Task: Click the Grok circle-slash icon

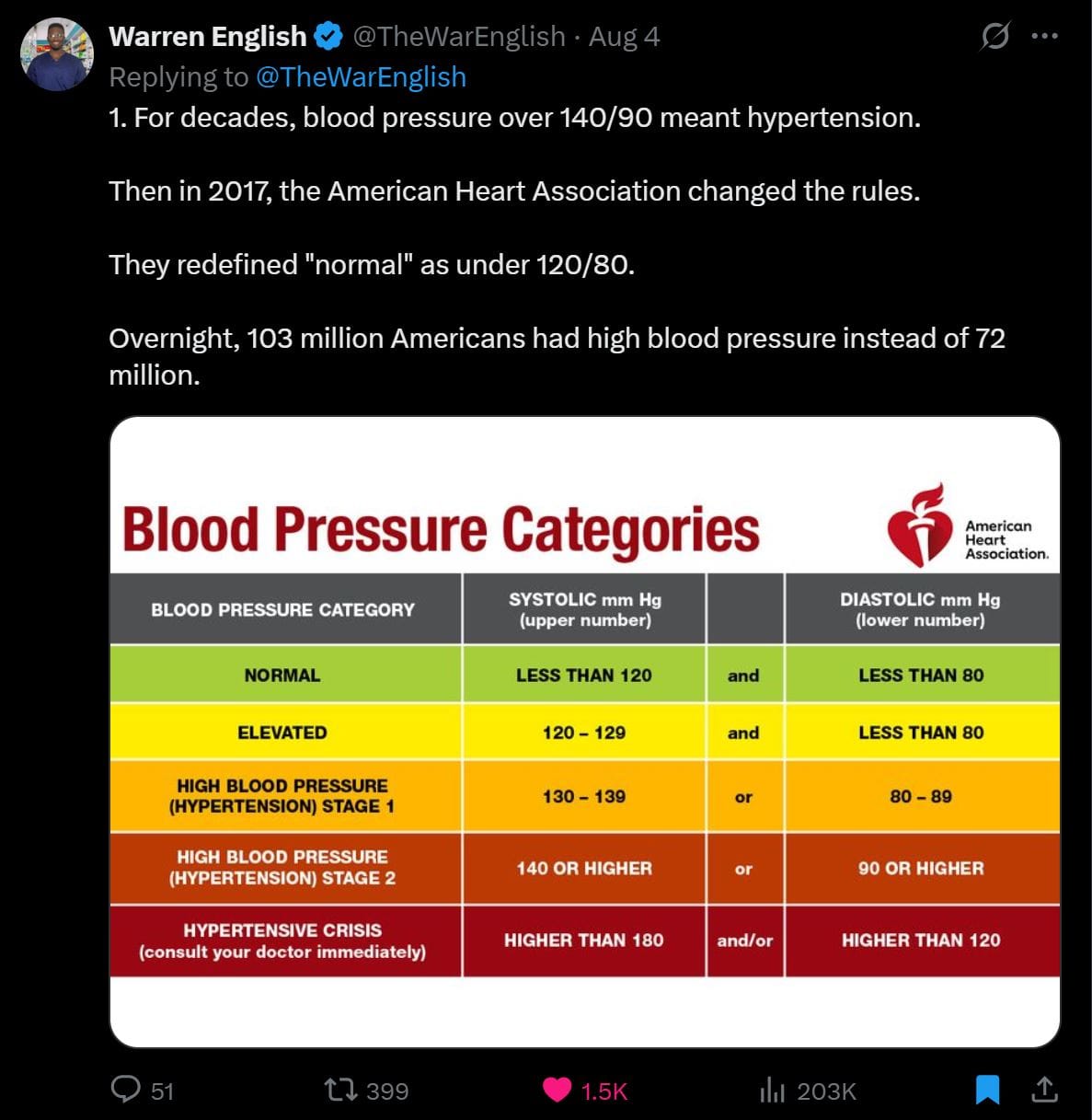Action: click(x=994, y=37)
